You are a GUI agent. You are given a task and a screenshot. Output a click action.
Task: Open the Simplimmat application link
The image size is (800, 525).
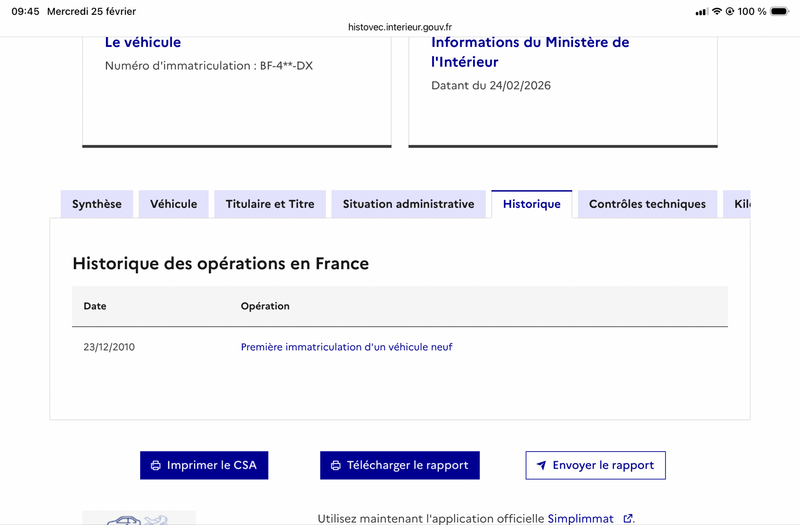tap(581, 518)
